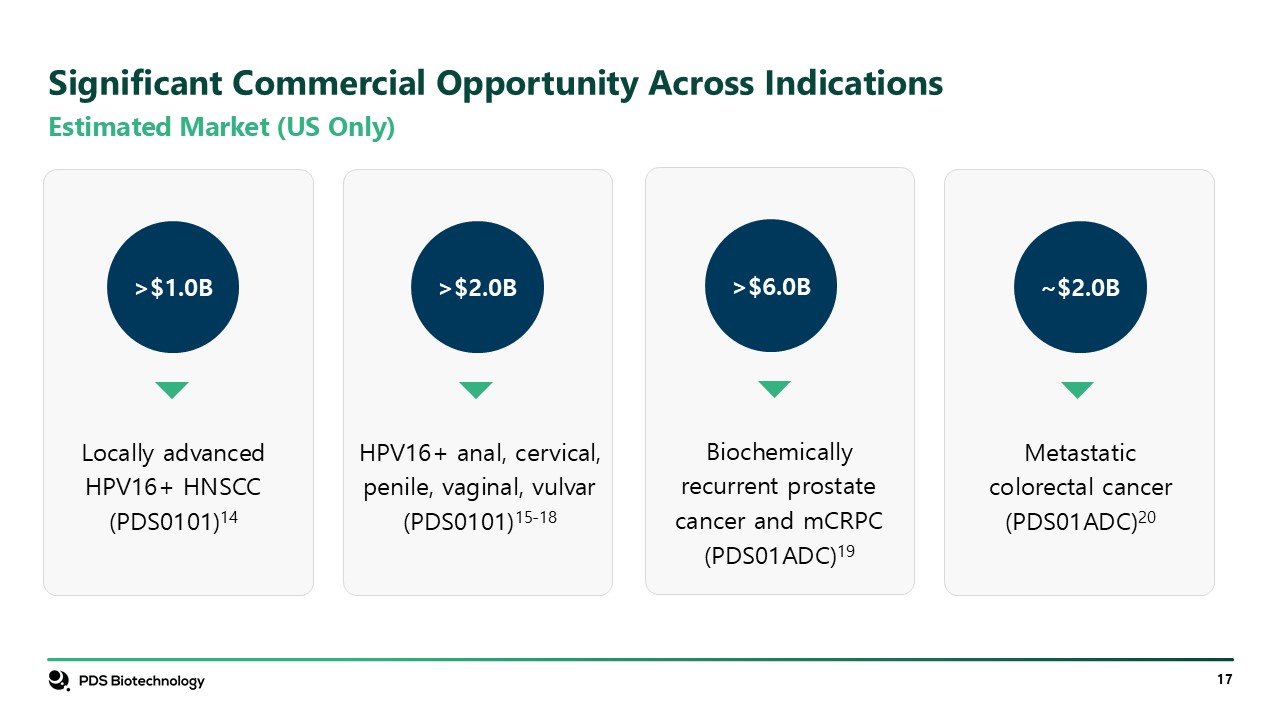Click the green triangle under ~$2.0B
1280x720 pixels.
coord(1077,390)
